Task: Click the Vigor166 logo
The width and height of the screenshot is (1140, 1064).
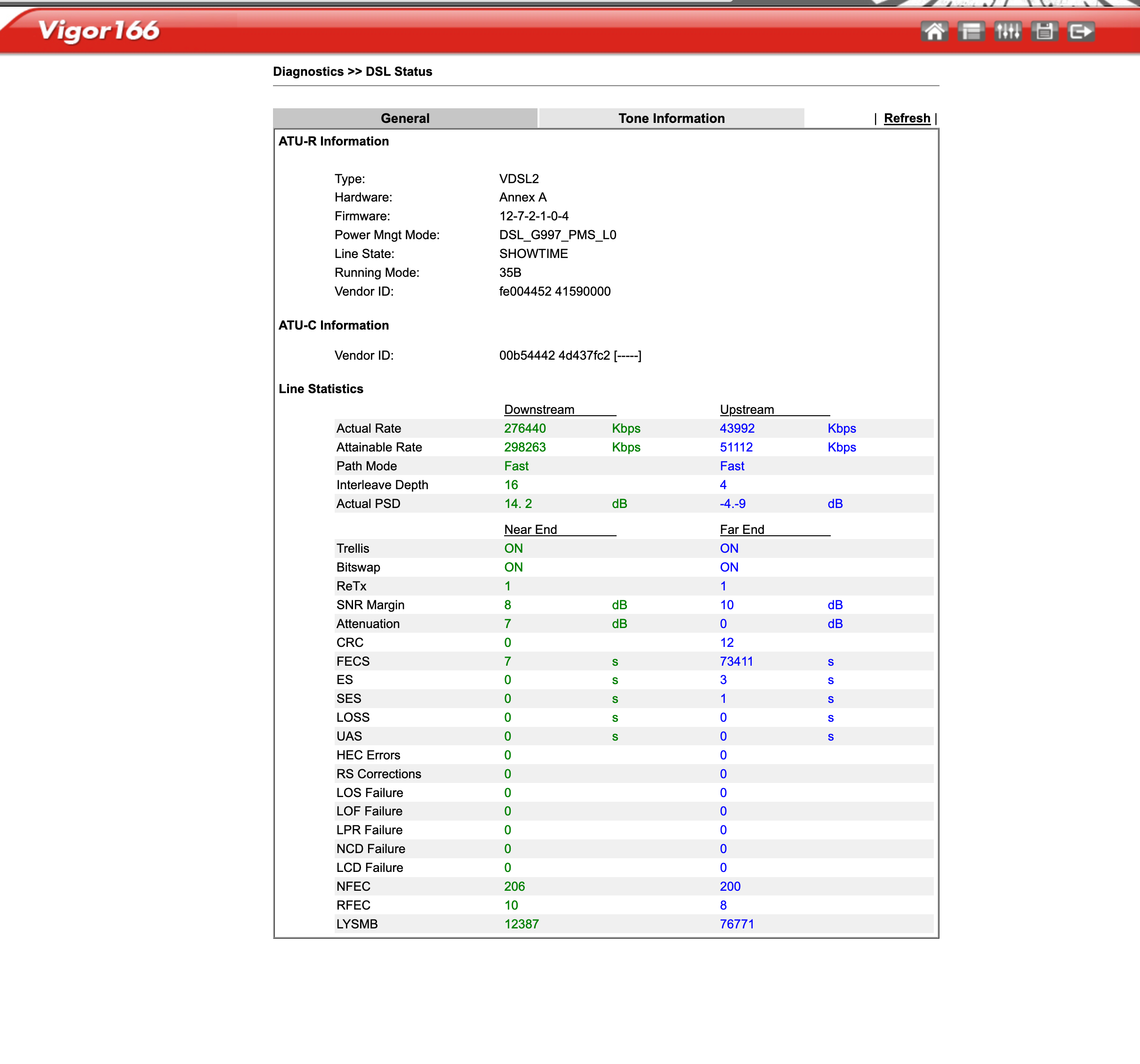Action: tap(99, 31)
